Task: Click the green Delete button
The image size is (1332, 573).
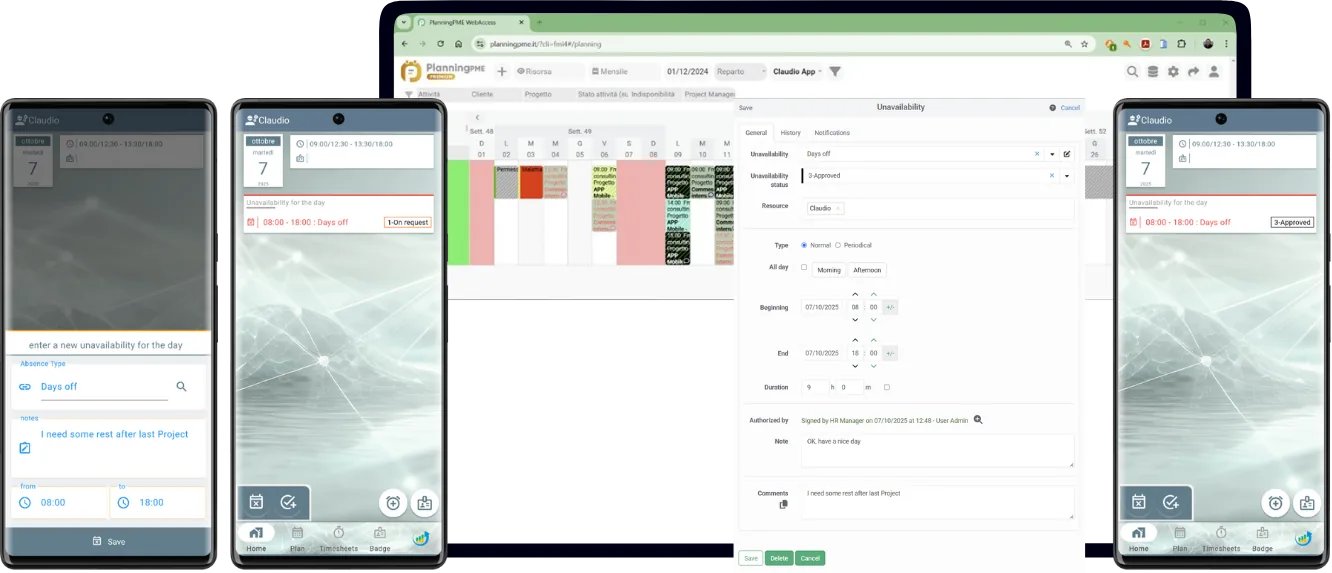Action: (x=779, y=558)
